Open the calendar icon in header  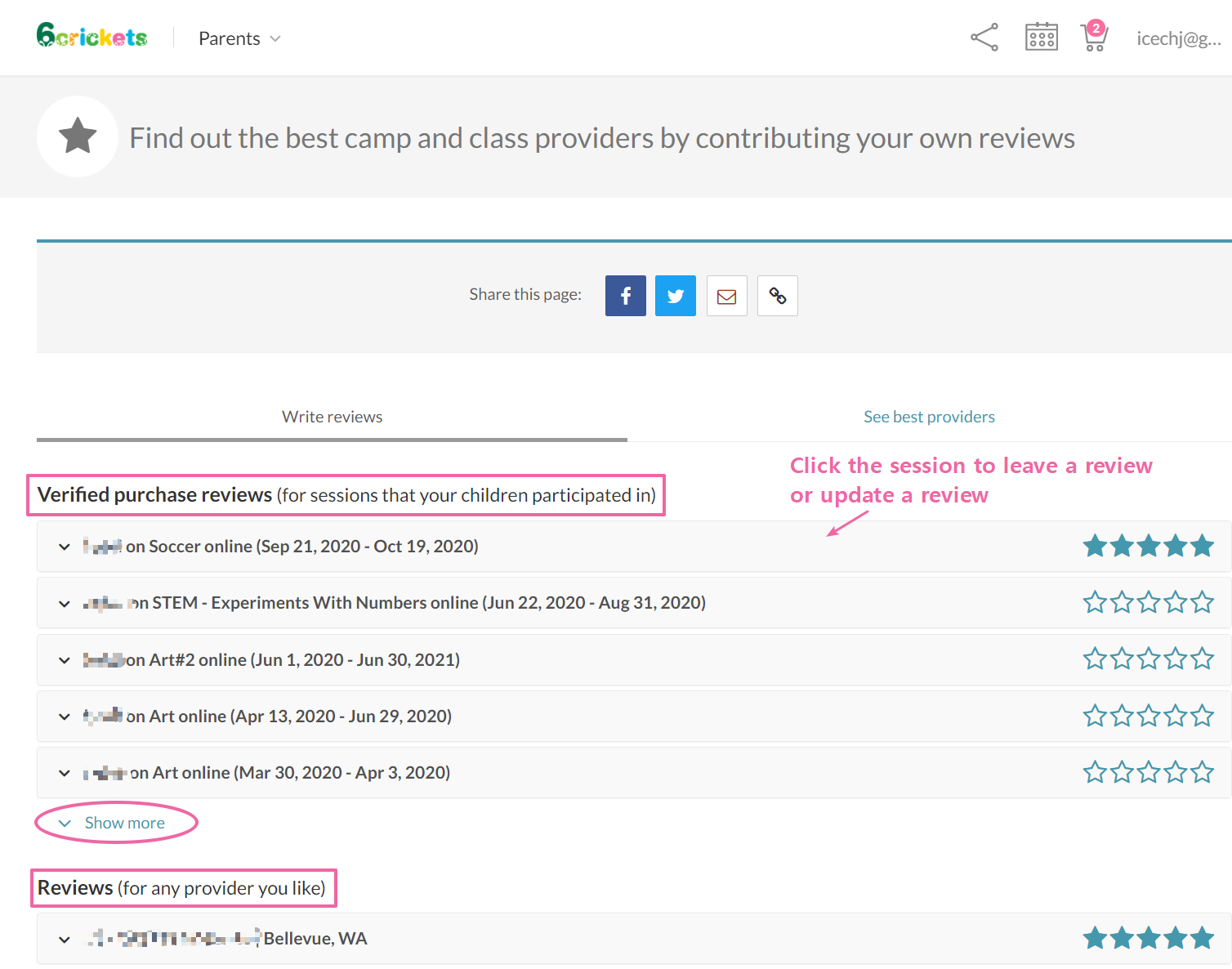pos(1041,38)
